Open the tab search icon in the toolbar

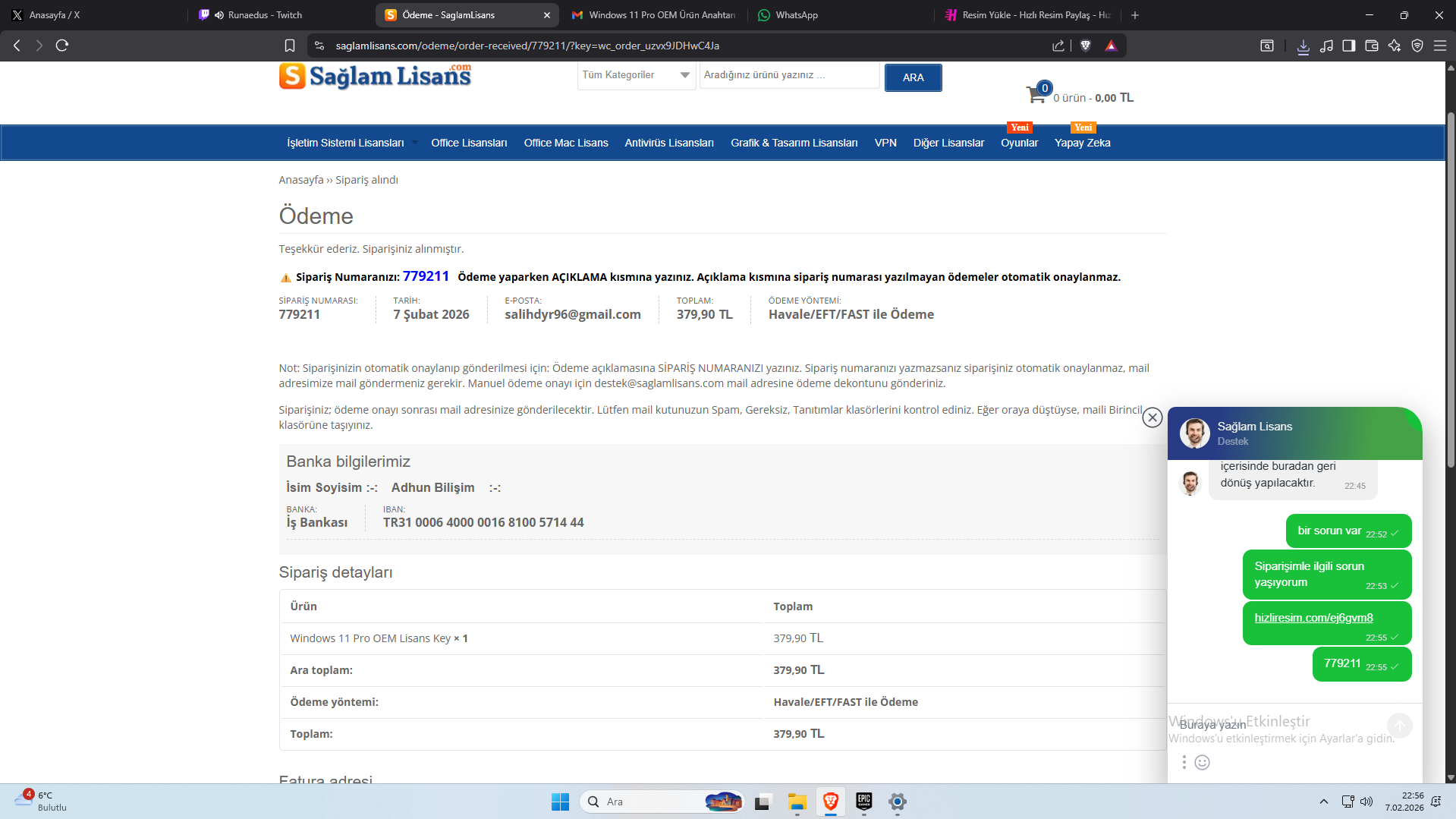point(1267,46)
